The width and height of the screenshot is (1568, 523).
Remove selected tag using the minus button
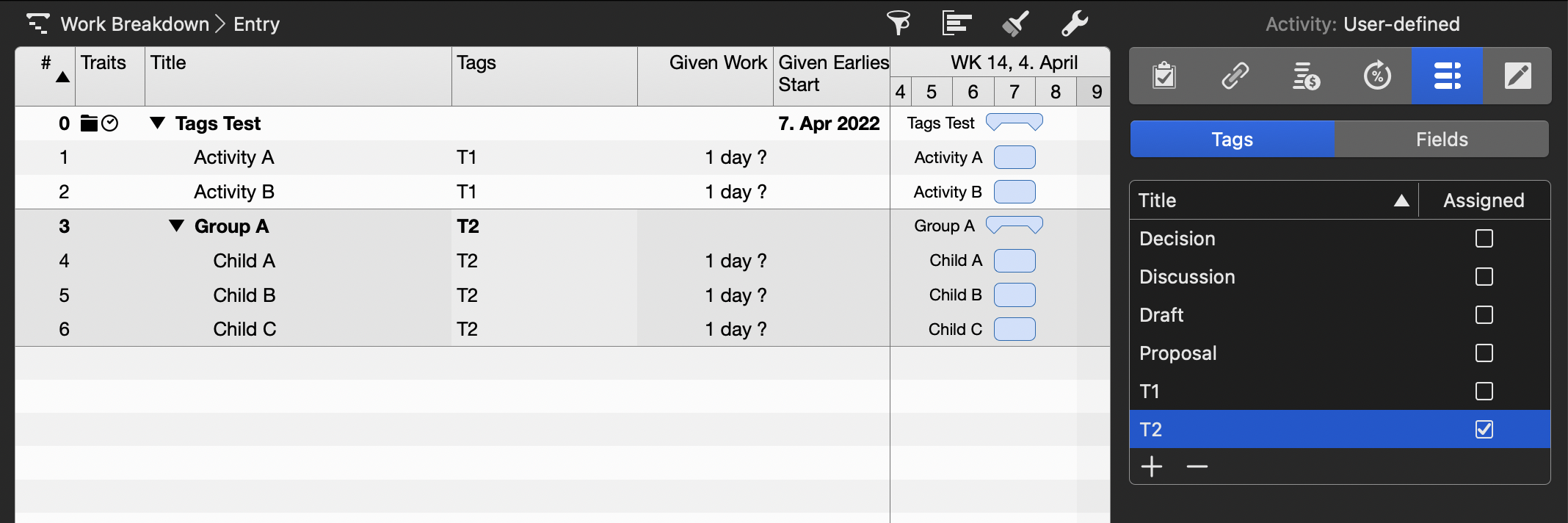click(1197, 467)
